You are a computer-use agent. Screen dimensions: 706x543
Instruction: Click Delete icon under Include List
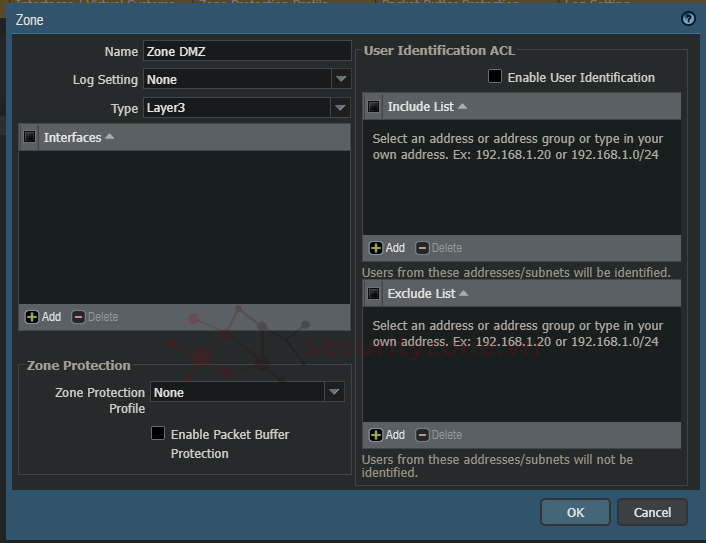(423, 248)
